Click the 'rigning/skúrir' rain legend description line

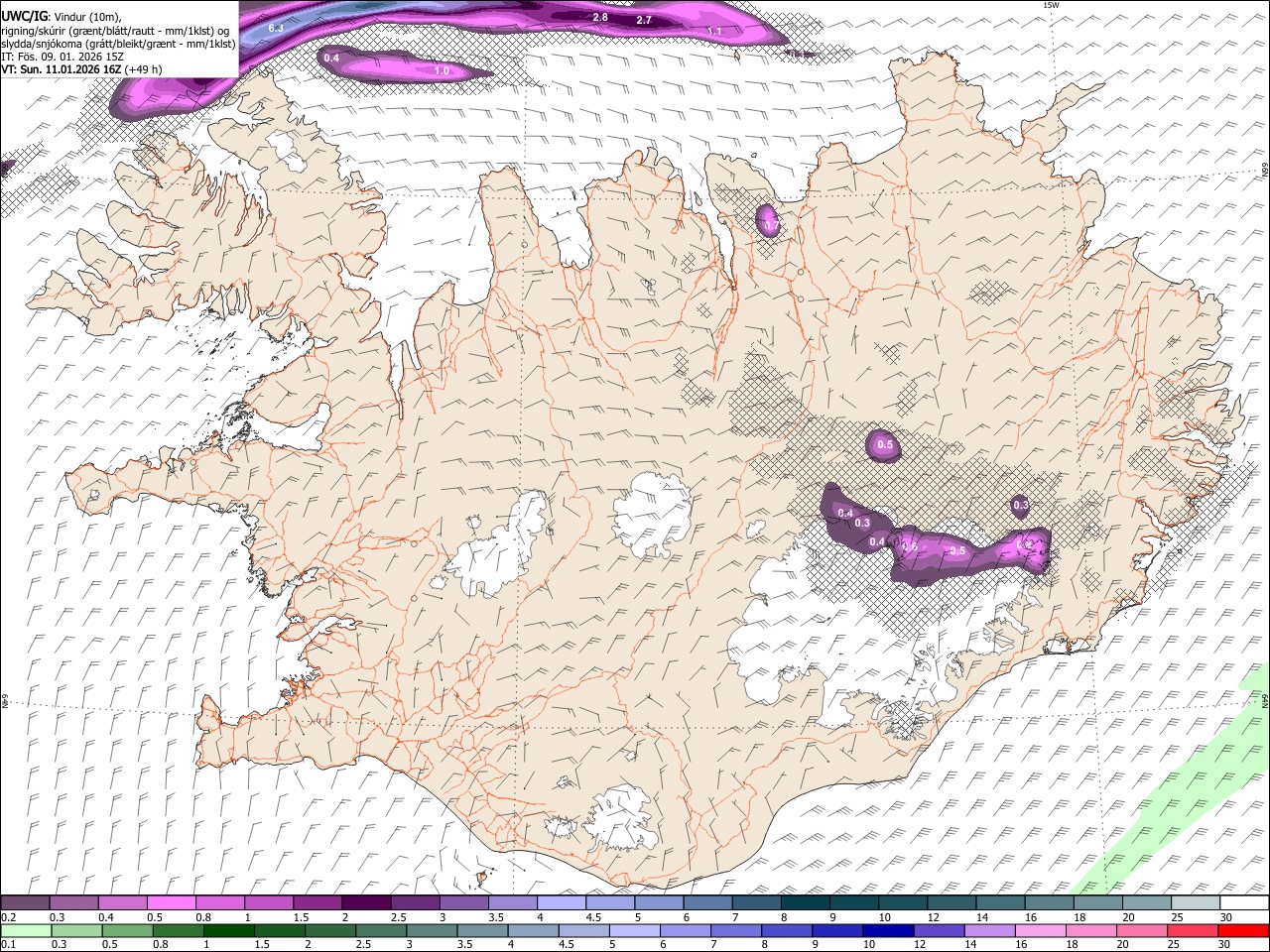(115, 30)
